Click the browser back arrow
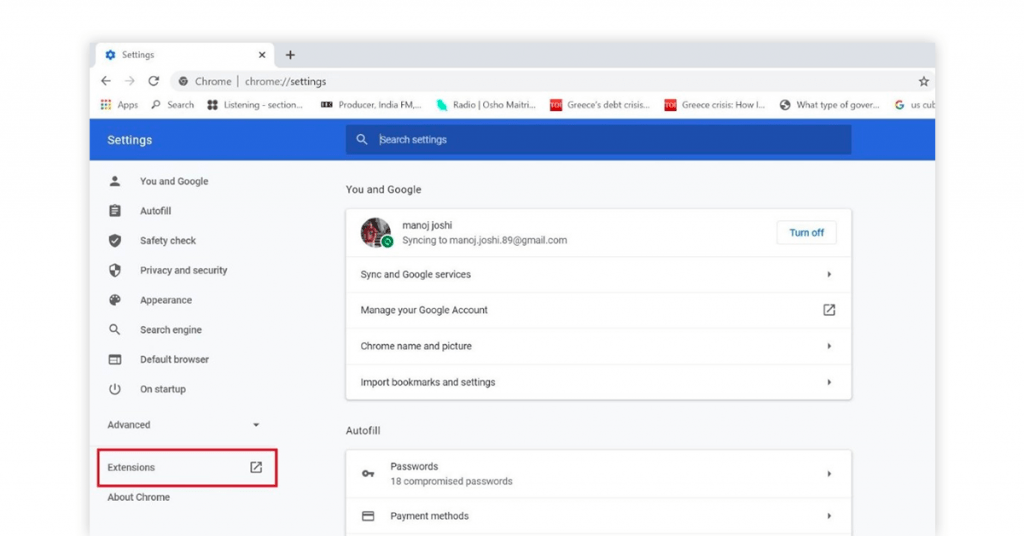The height and width of the screenshot is (536, 1024). click(106, 81)
